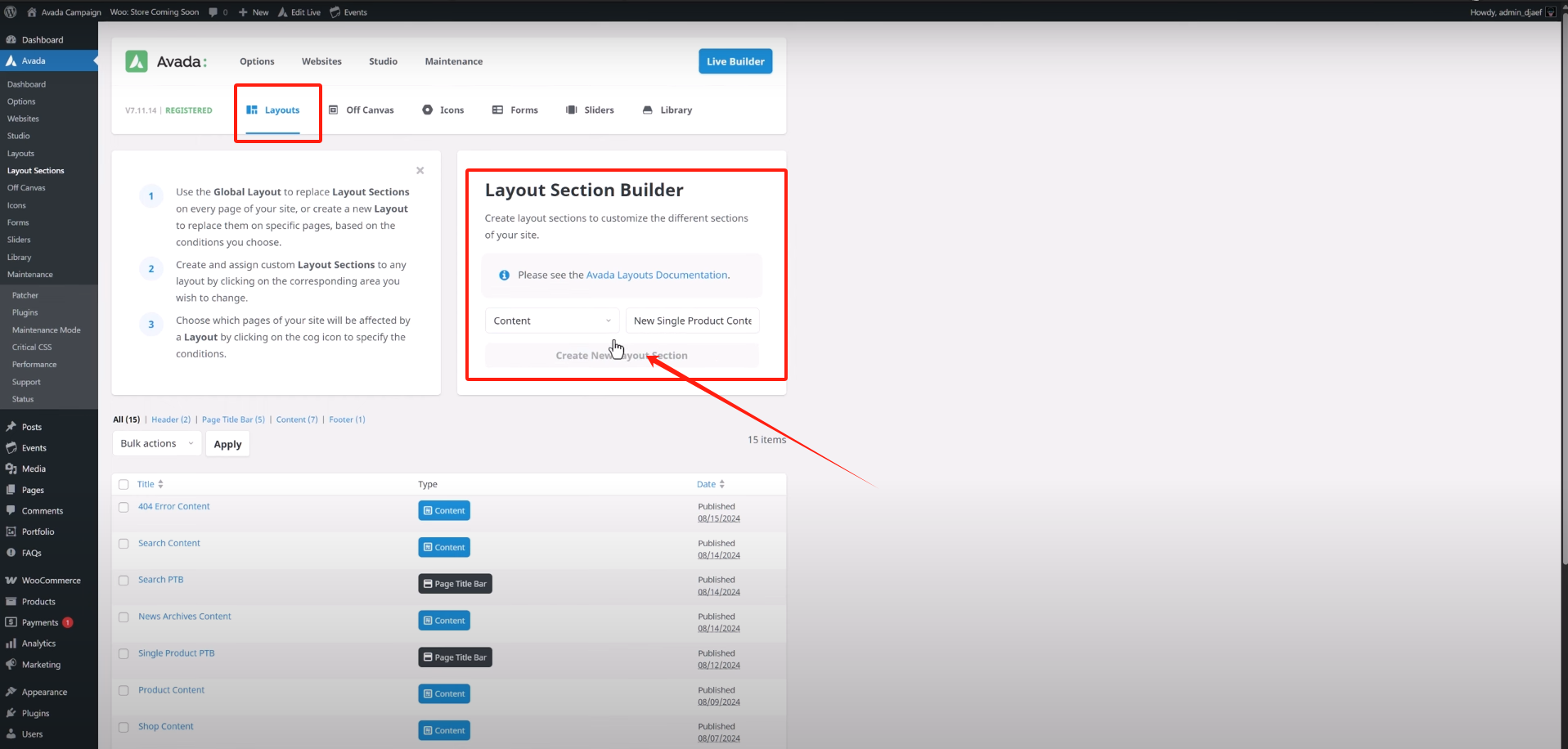Check the 404 Error Content checkbox

click(124, 507)
